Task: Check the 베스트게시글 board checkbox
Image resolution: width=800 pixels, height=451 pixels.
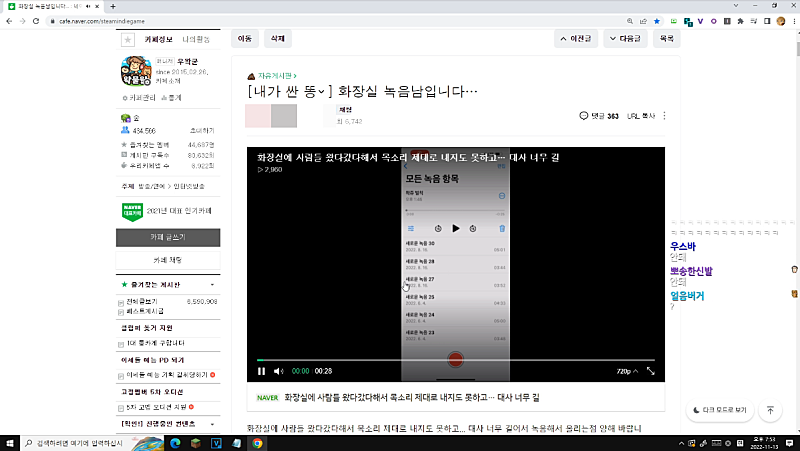Action: (x=122, y=312)
